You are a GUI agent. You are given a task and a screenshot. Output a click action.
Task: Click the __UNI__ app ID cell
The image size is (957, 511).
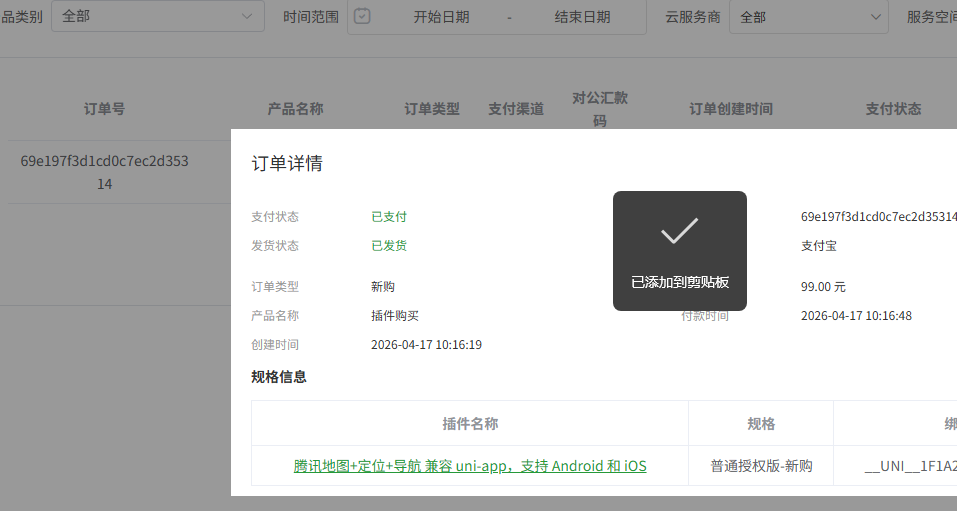coord(910,466)
